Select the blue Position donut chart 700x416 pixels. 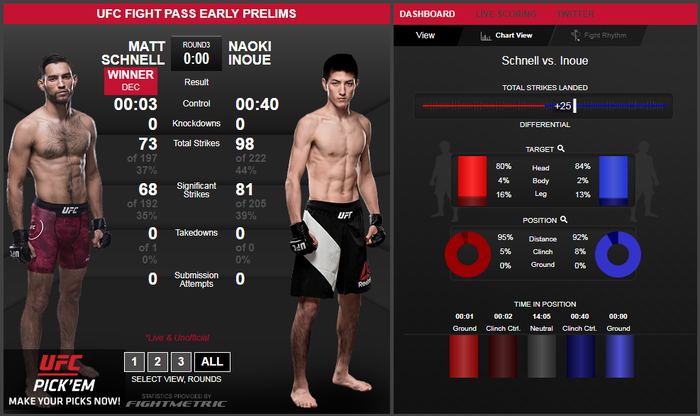click(618, 254)
